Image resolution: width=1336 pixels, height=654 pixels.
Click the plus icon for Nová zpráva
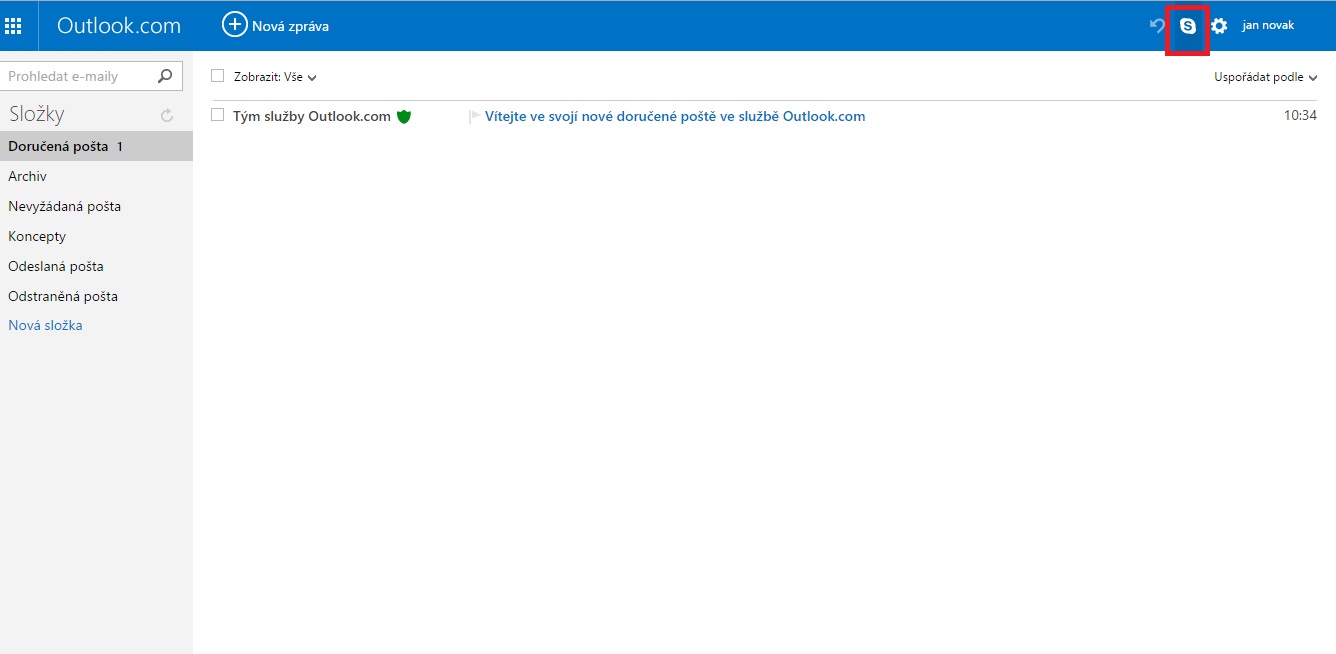pyautogui.click(x=234, y=25)
